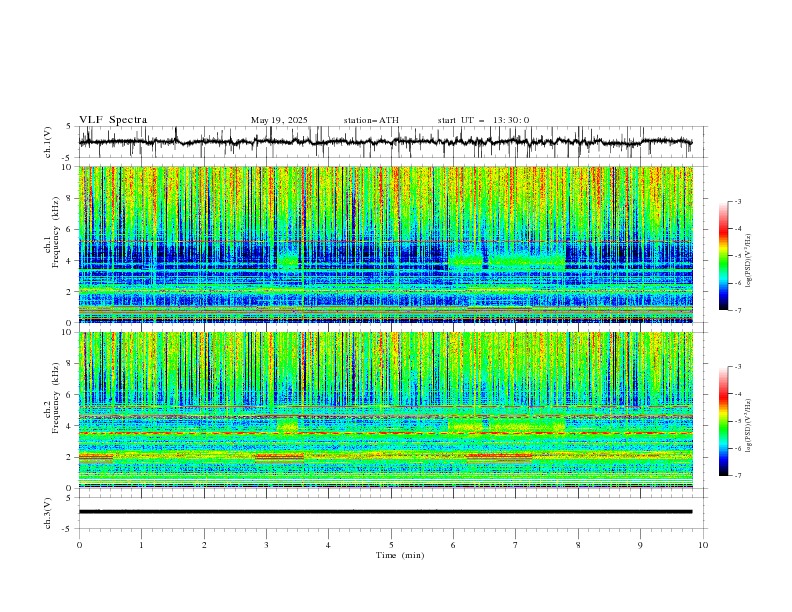Click the "station=ATH" header label
Viewport: 792px width, 612px height.
371,120
